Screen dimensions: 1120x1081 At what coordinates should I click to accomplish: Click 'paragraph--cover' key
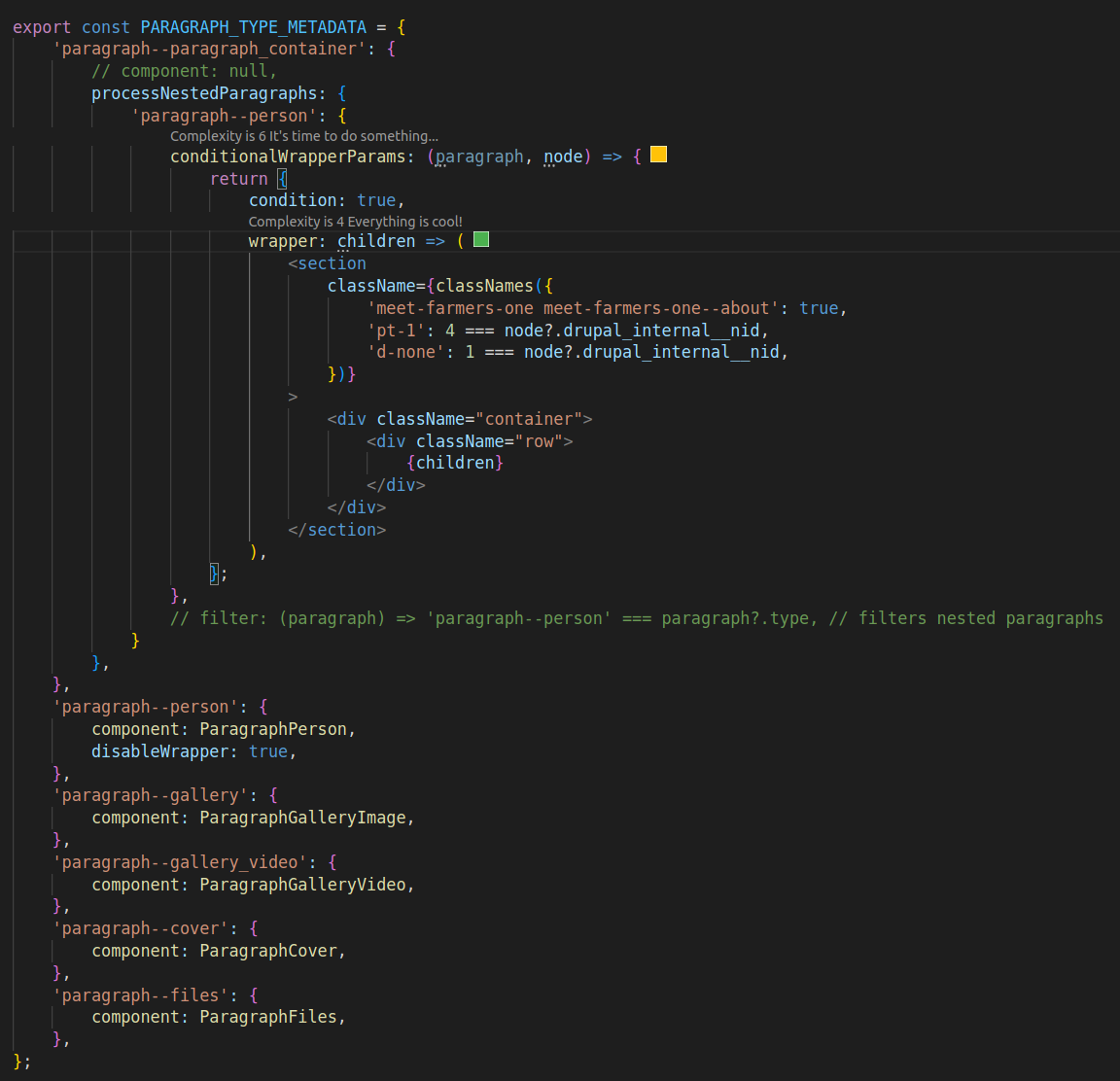[140, 928]
